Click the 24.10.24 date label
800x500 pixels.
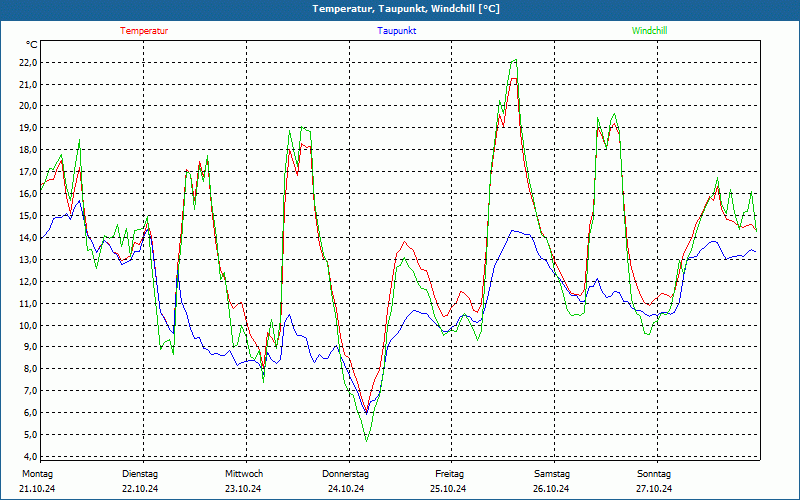click(346, 489)
